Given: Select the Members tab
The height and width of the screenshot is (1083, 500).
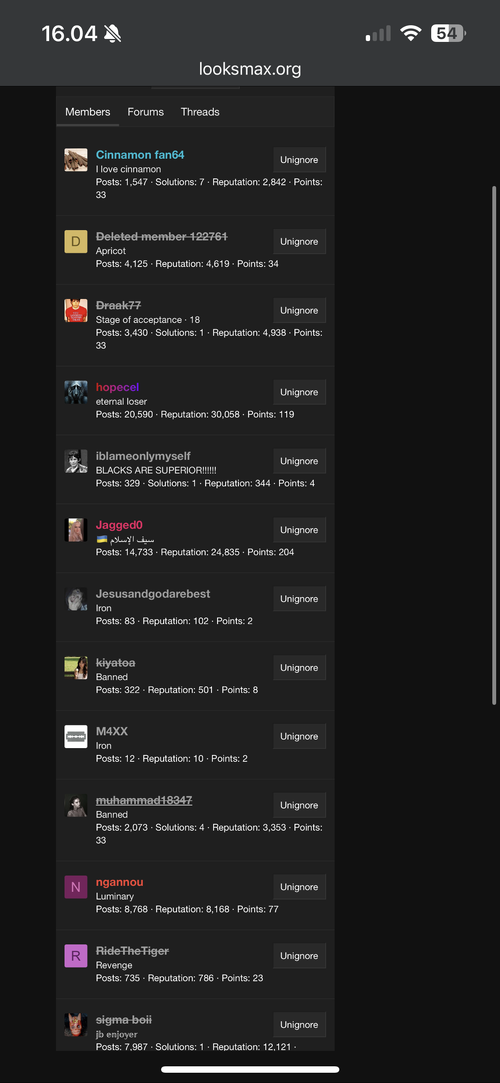Looking at the screenshot, I should pos(88,112).
